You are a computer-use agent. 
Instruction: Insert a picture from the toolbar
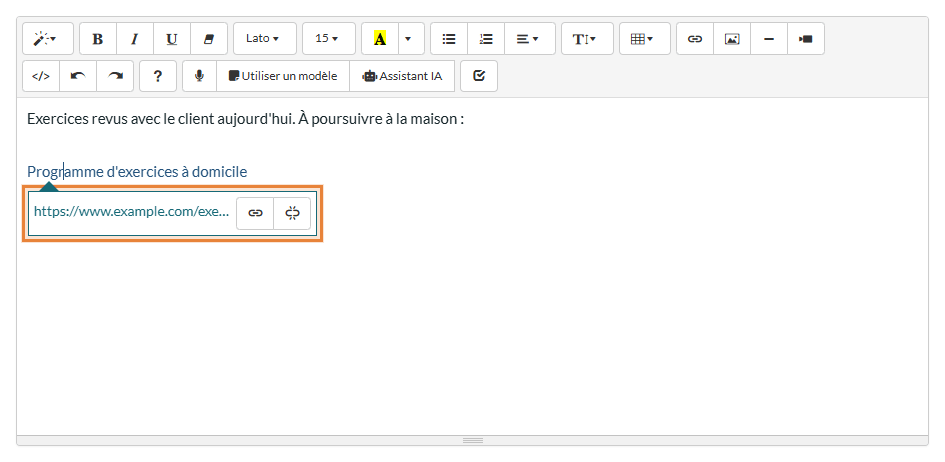732,39
